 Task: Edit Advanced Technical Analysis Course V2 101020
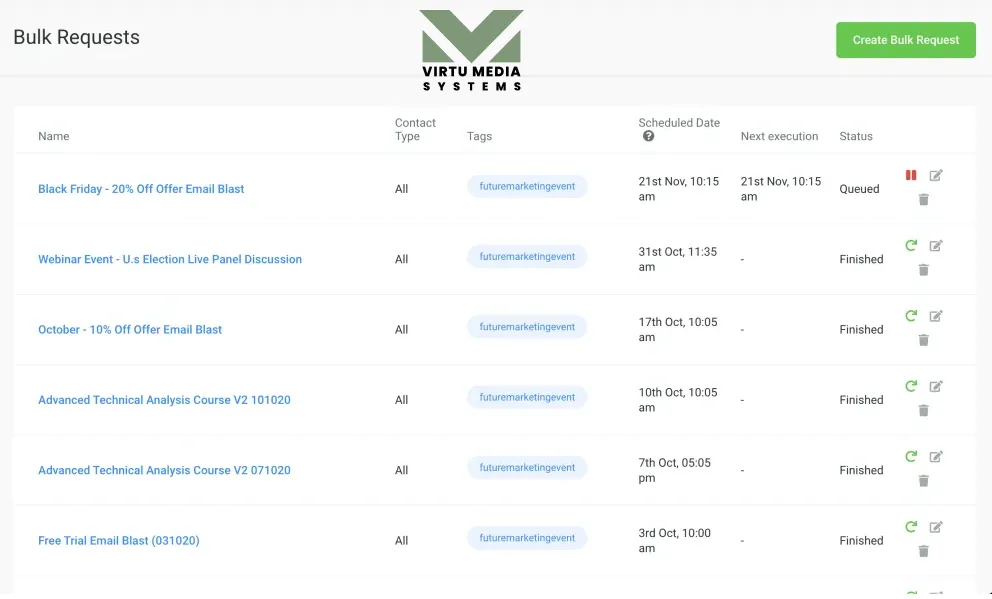click(936, 386)
